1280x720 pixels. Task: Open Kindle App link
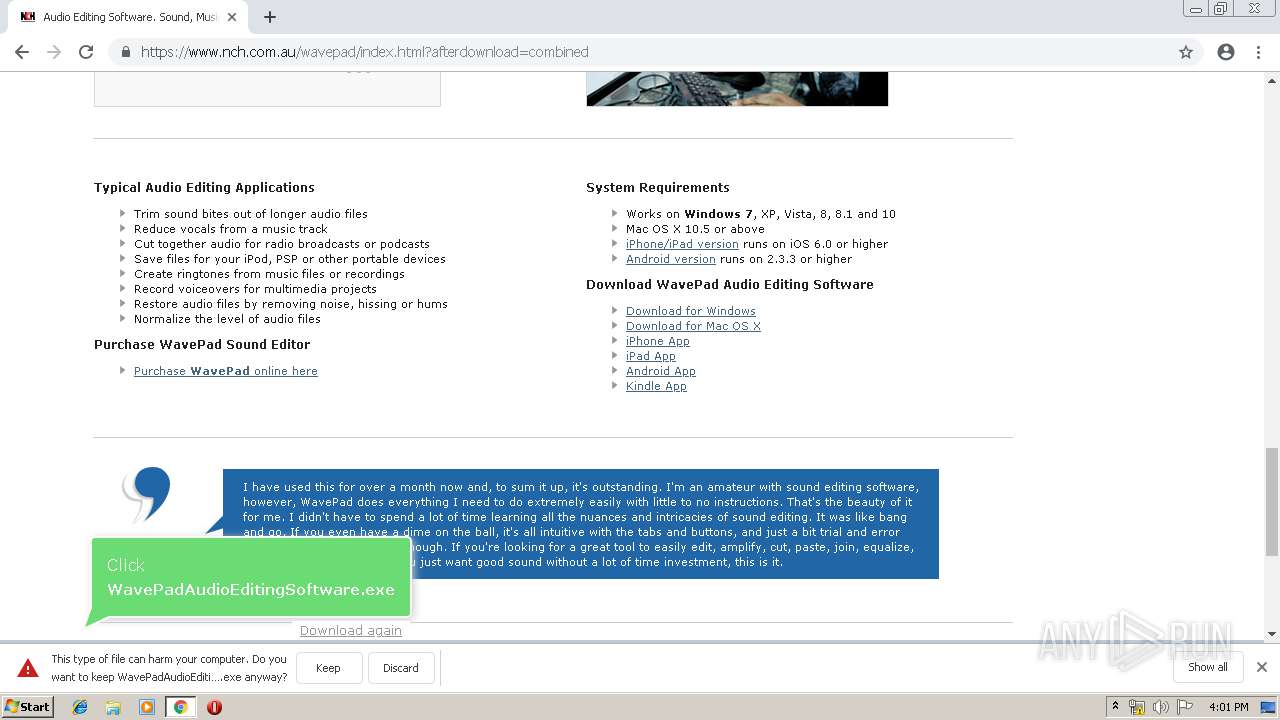[656, 386]
